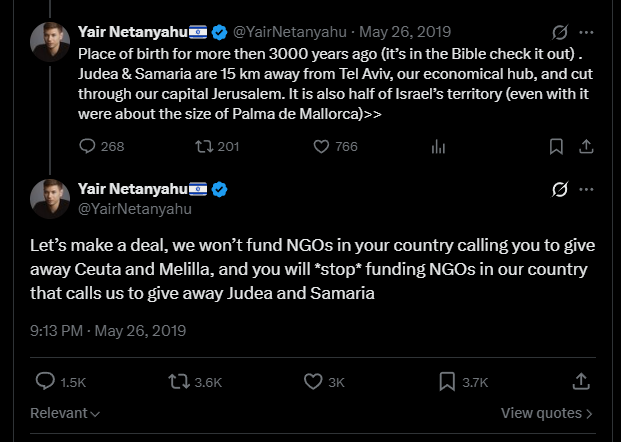The width and height of the screenshot is (621, 442).
Task: Open the @YairNetanyahu handle on main tweet
Action: [135, 209]
